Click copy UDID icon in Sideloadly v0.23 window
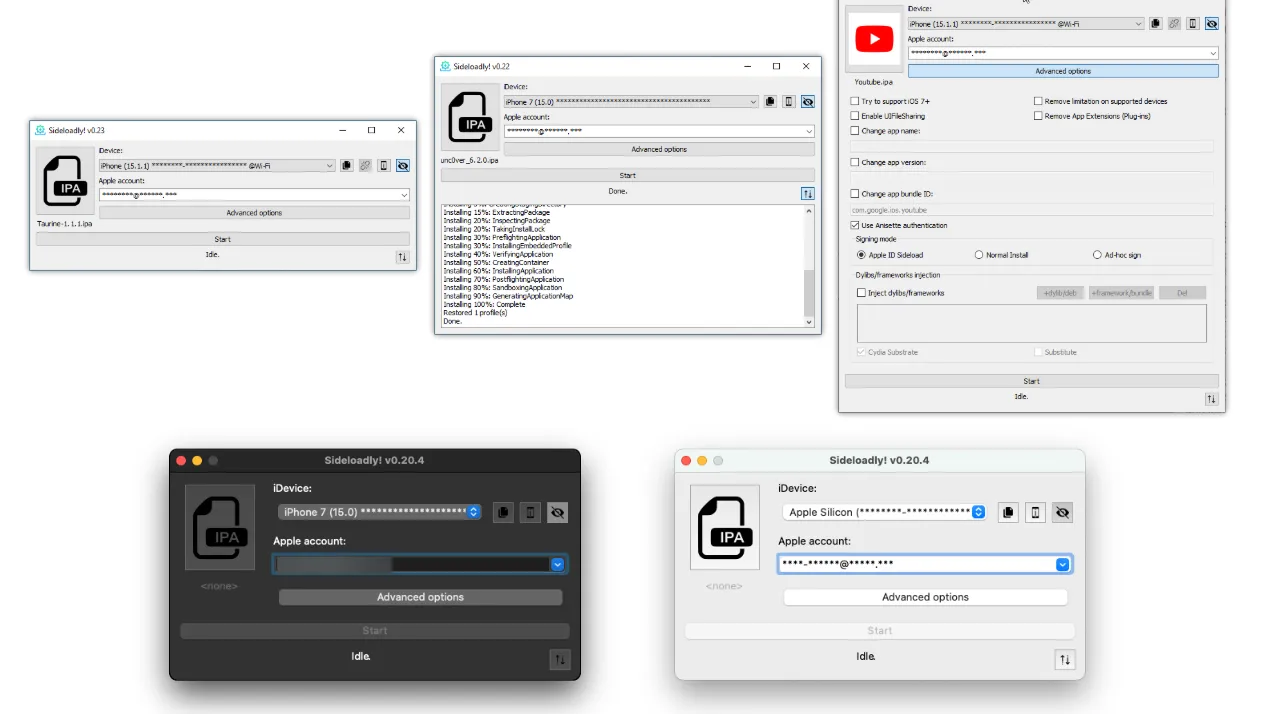This screenshot has width=1268, height=714. (x=347, y=165)
